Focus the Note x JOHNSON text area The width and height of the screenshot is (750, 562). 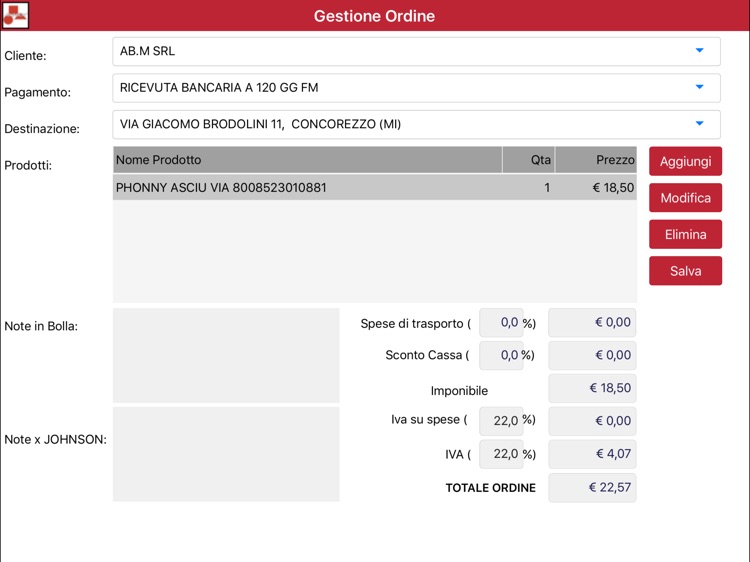pos(226,454)
